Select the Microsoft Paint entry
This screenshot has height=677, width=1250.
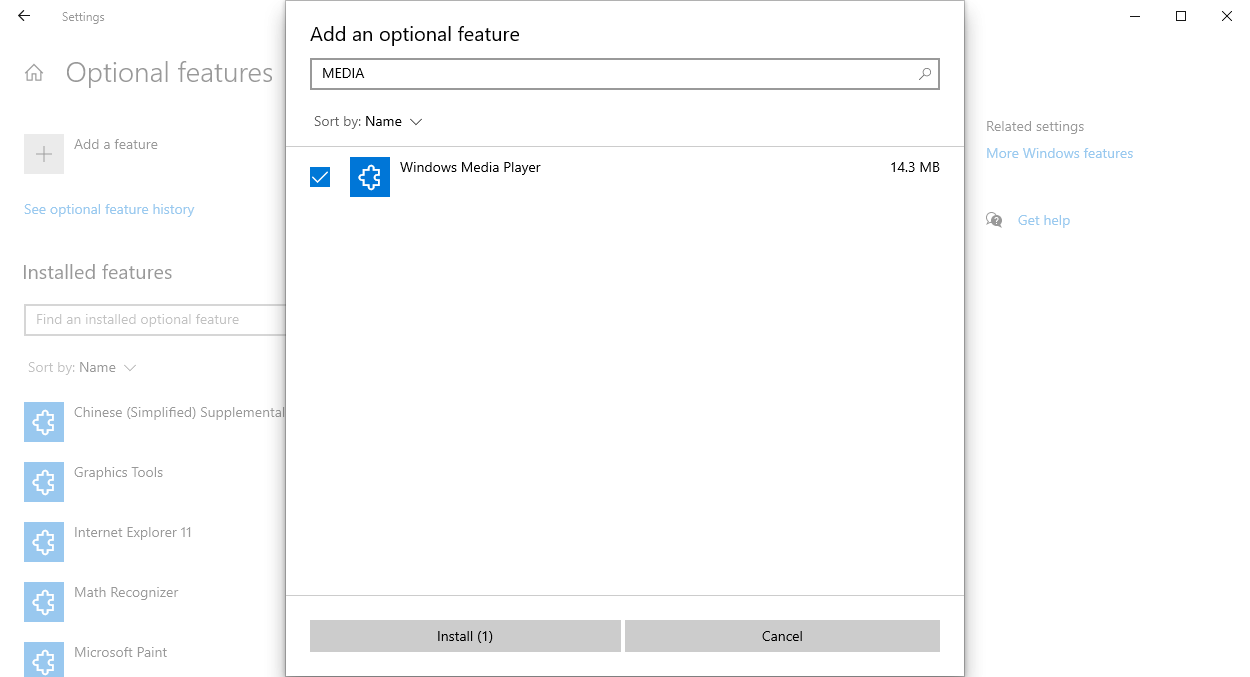pyautogui.click(x=121, y=653)
